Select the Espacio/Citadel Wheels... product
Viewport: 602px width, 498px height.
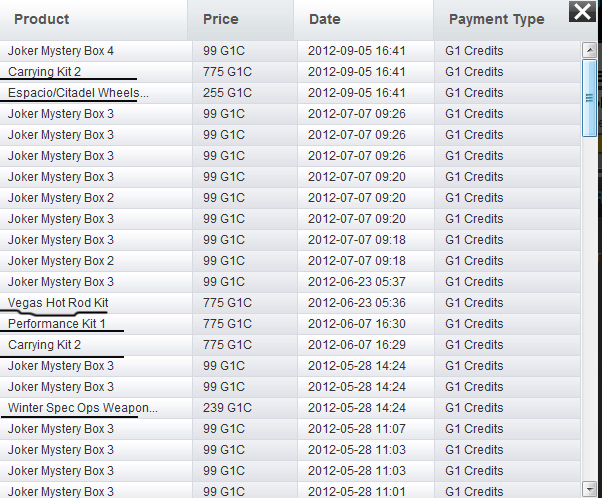click(78, 93)
